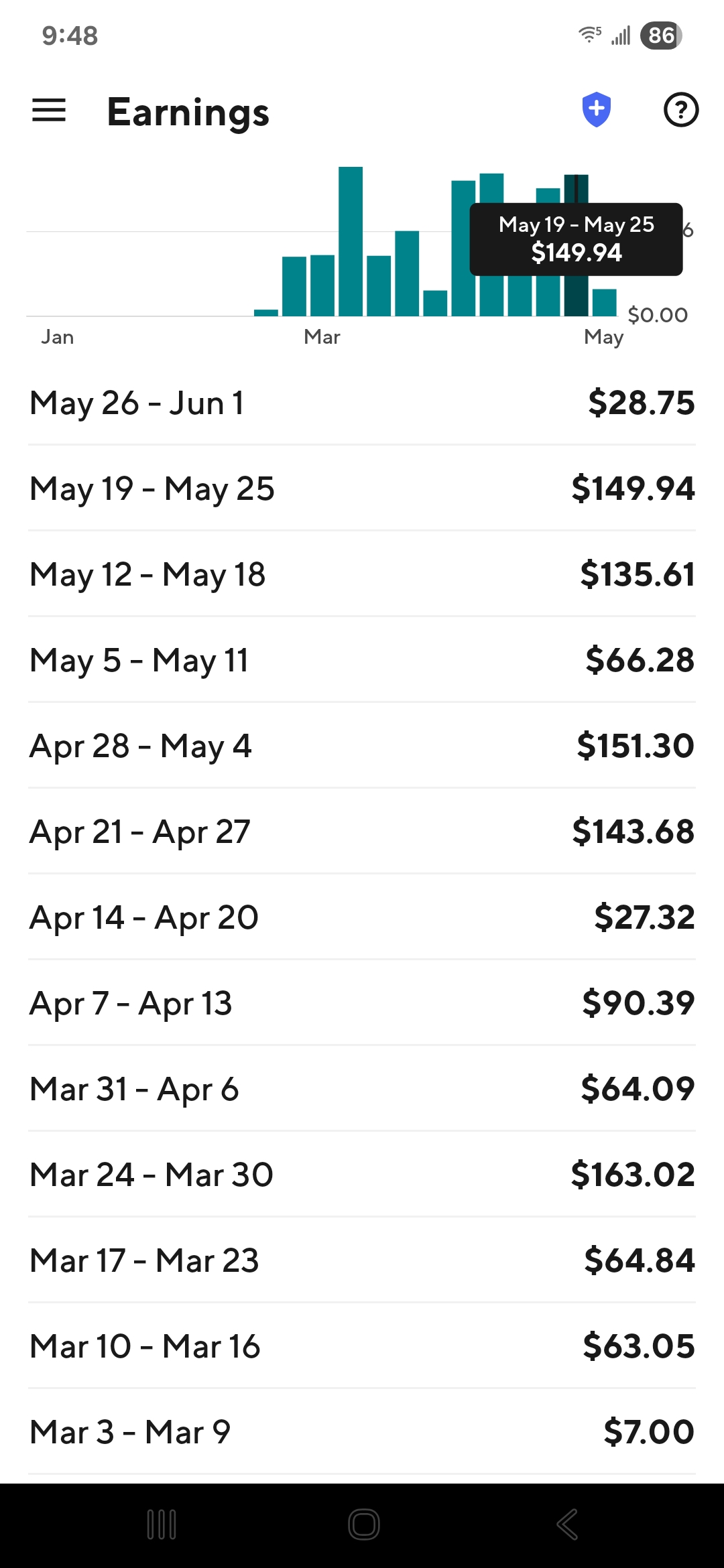This screenshot has height=1568, width=724.
Task: View Apr 21 - Apr 27 weekly earnings
Action: tap(362, 832)
